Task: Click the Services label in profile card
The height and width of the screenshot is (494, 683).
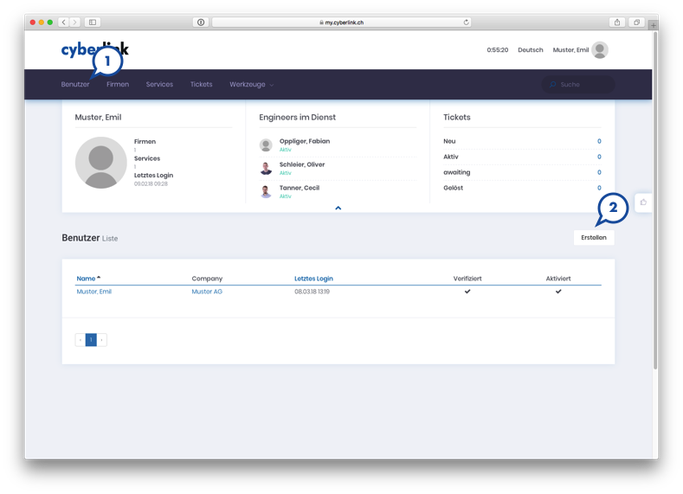Action: [147, 159]
